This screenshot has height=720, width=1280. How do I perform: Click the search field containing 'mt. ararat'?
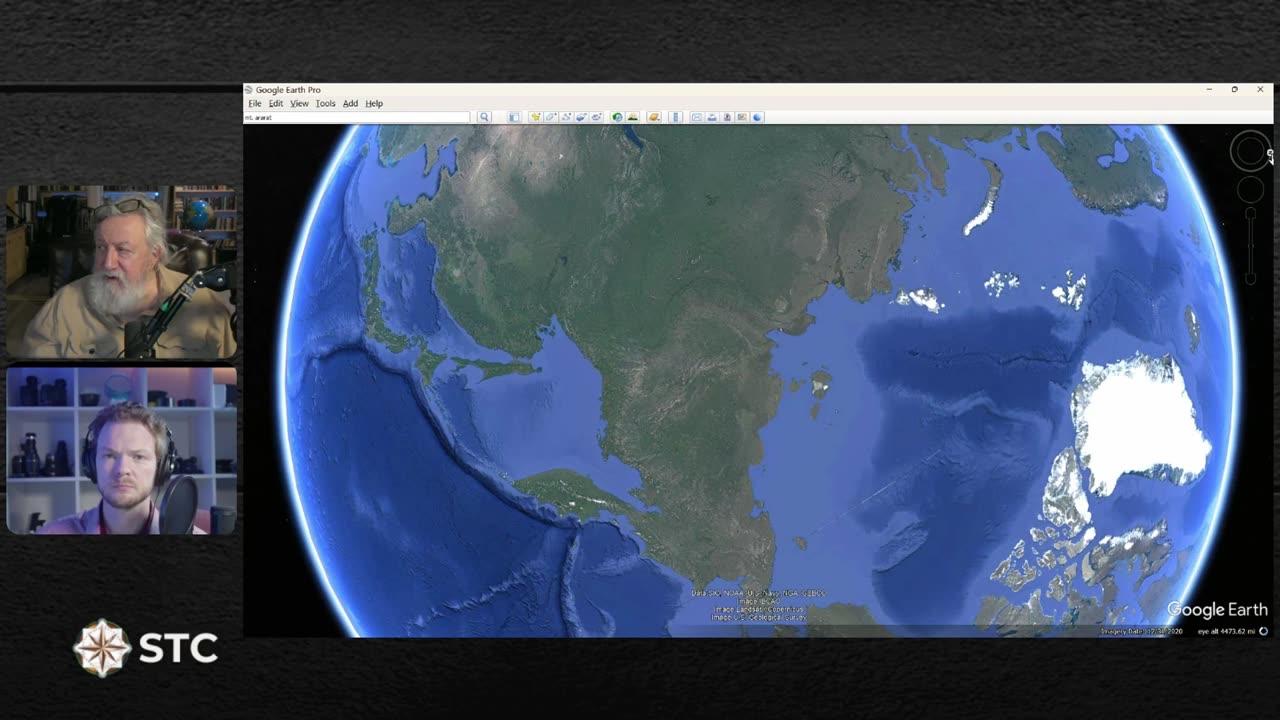click(357, 117)
